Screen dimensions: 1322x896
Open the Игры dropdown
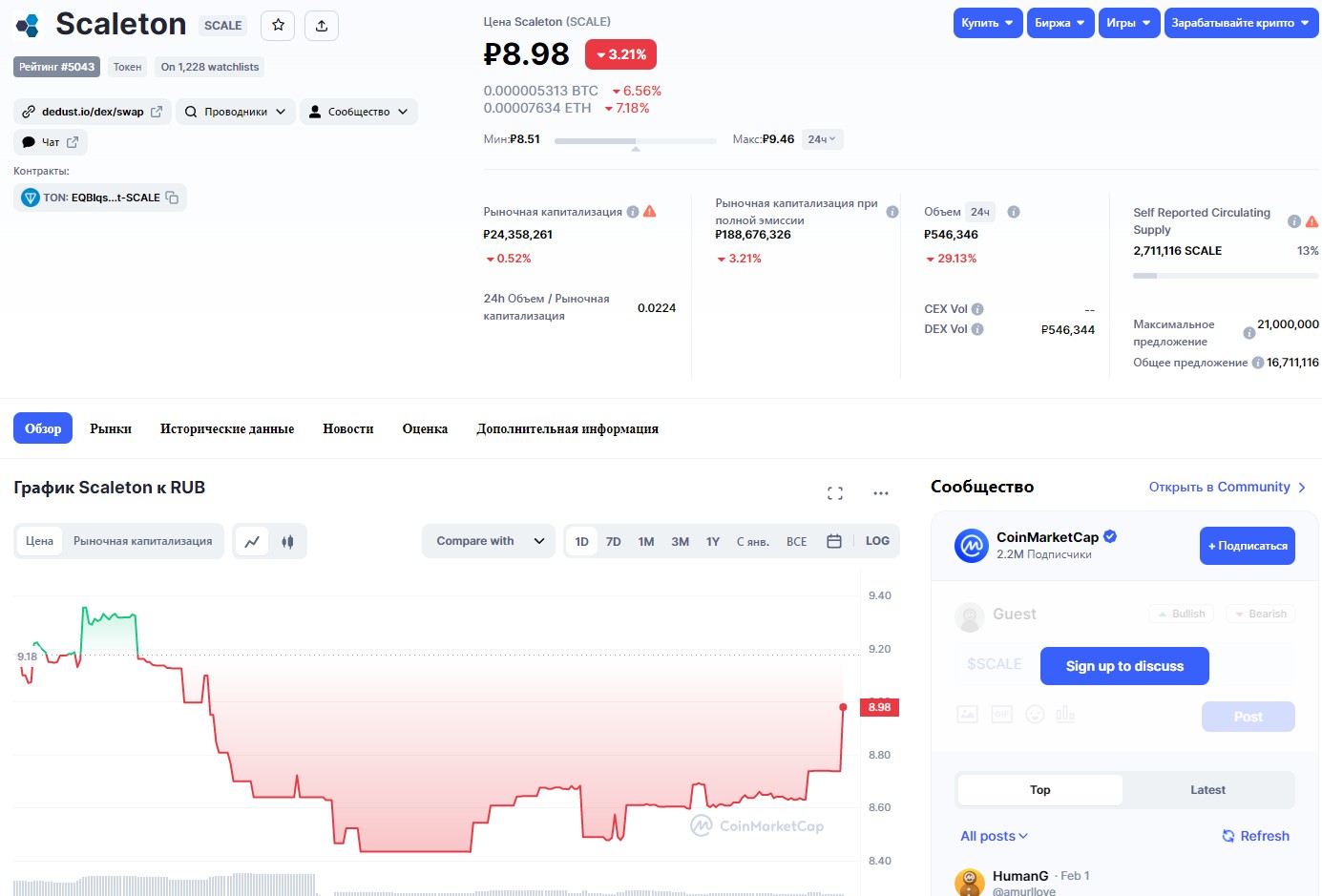[x=1129, y=23]
